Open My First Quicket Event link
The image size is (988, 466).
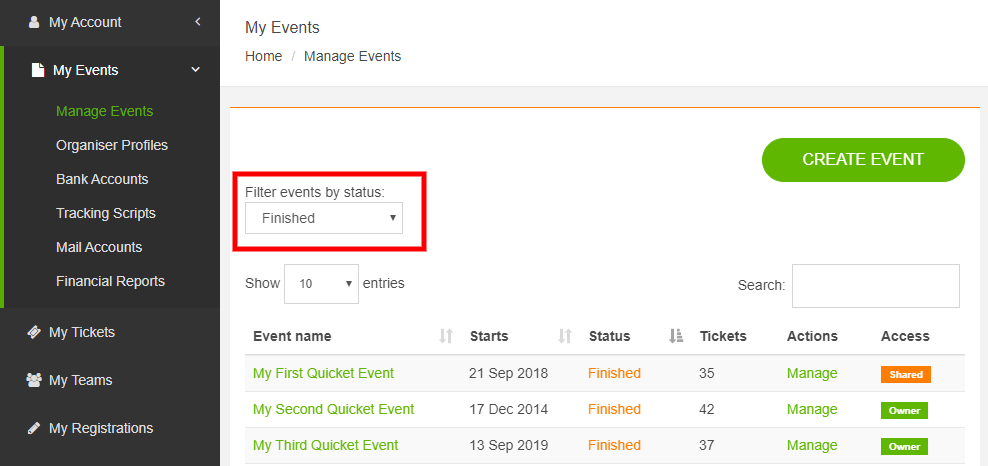click(323, 373)
